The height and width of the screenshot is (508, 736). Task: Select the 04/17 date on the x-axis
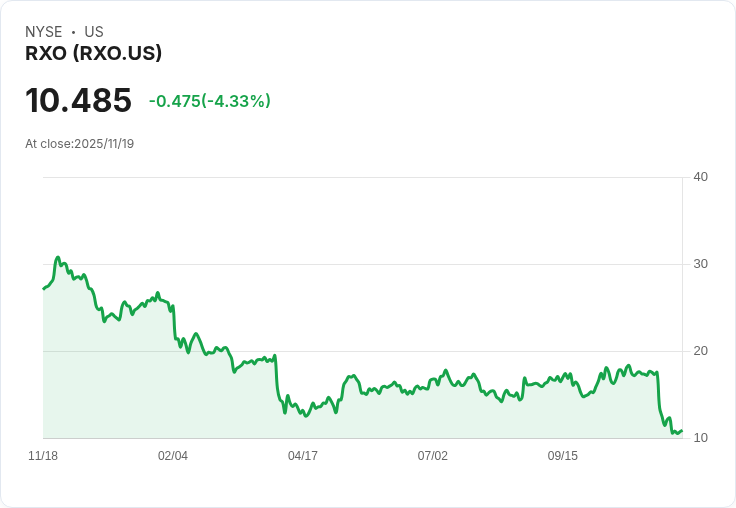[303, 456]
